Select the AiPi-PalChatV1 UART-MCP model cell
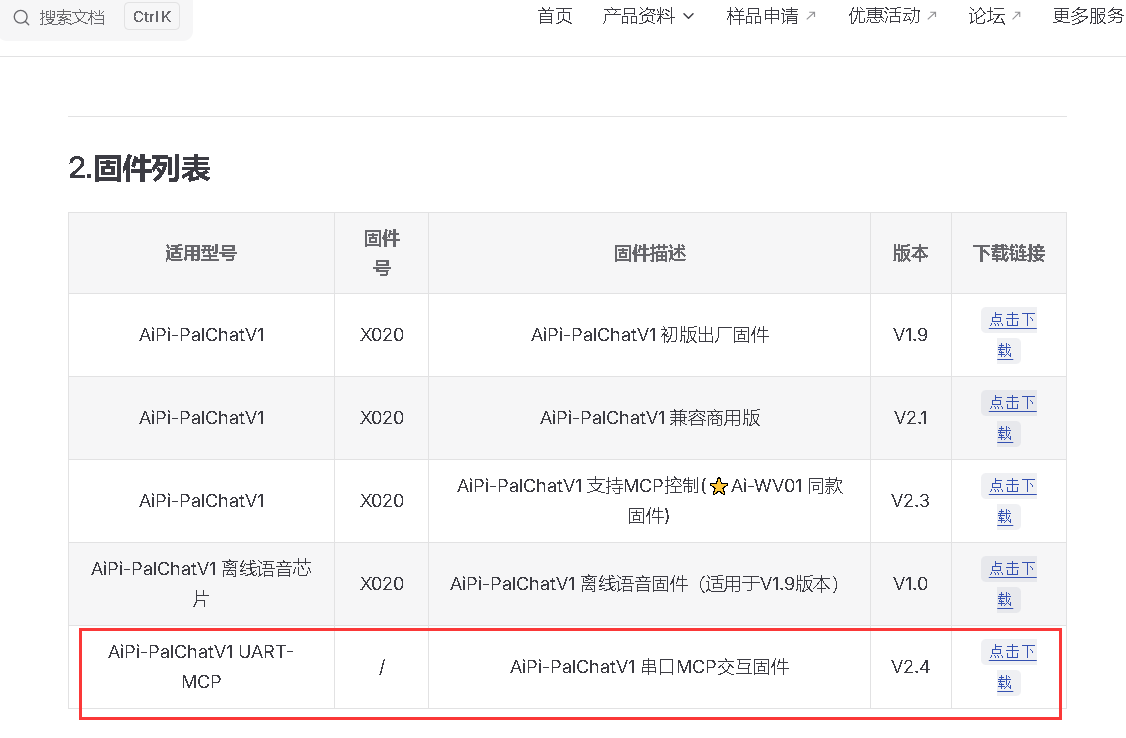 click(x=201, y=666)
